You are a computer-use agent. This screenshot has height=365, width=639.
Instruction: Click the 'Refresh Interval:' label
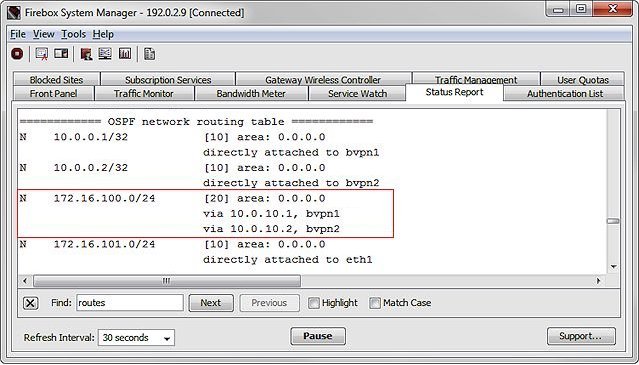coord(59,338)
